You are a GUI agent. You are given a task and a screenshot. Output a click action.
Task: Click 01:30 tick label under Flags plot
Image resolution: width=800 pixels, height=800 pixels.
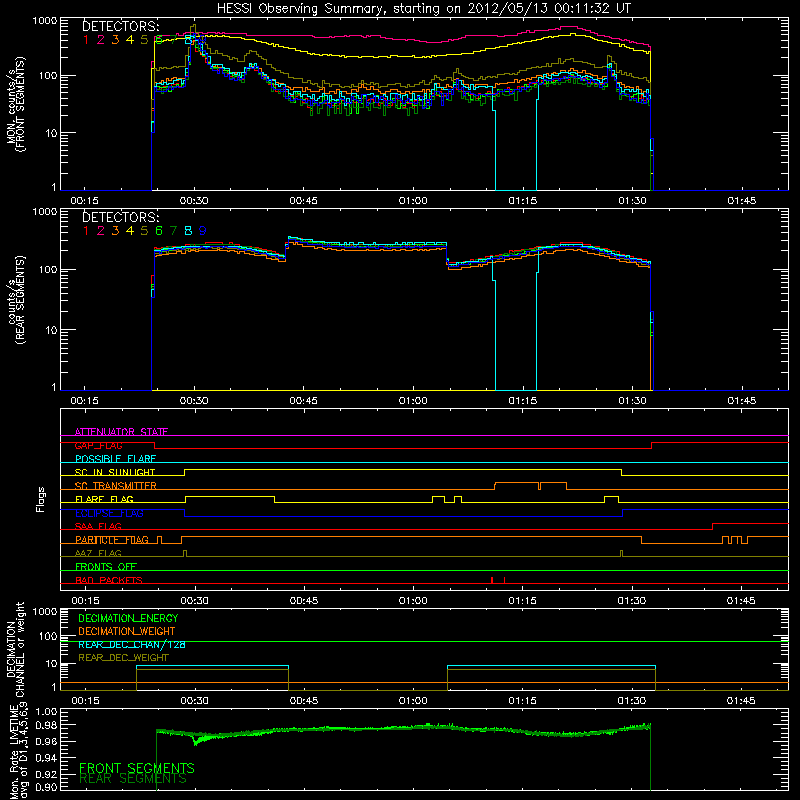pyautogui.click(x=632, y=601)
